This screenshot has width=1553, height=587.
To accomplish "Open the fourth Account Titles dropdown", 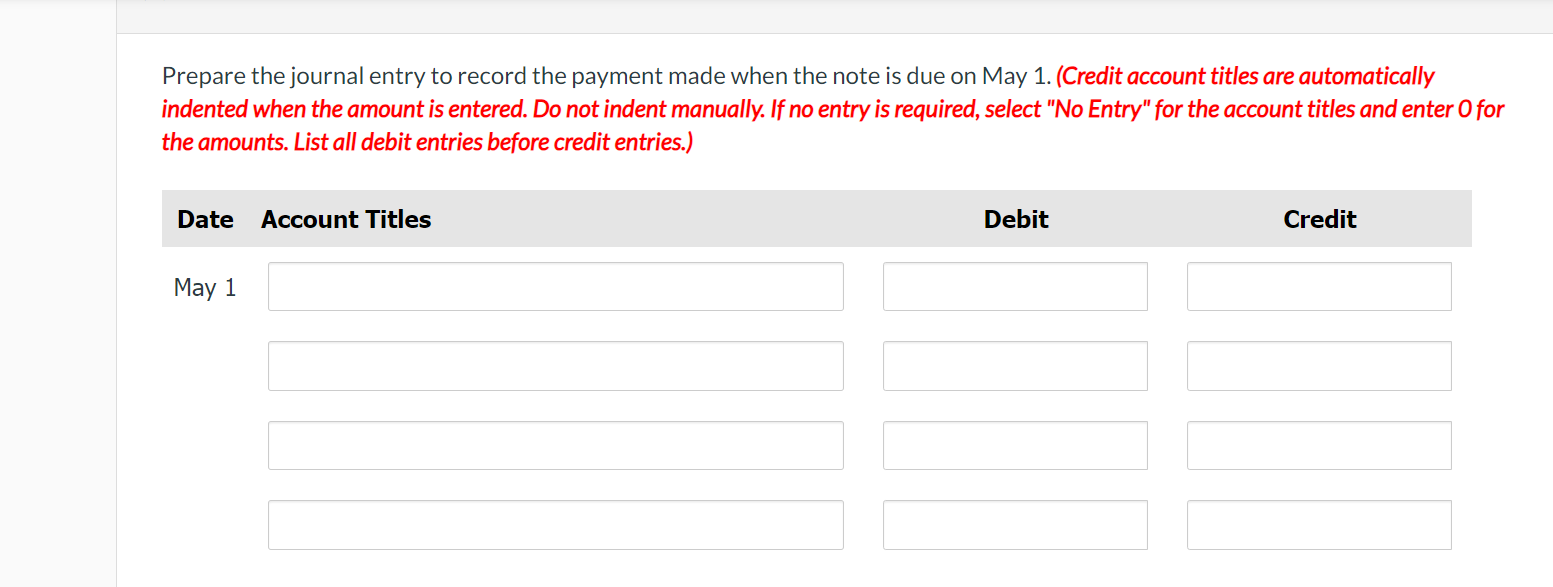I will click(555, 524).
